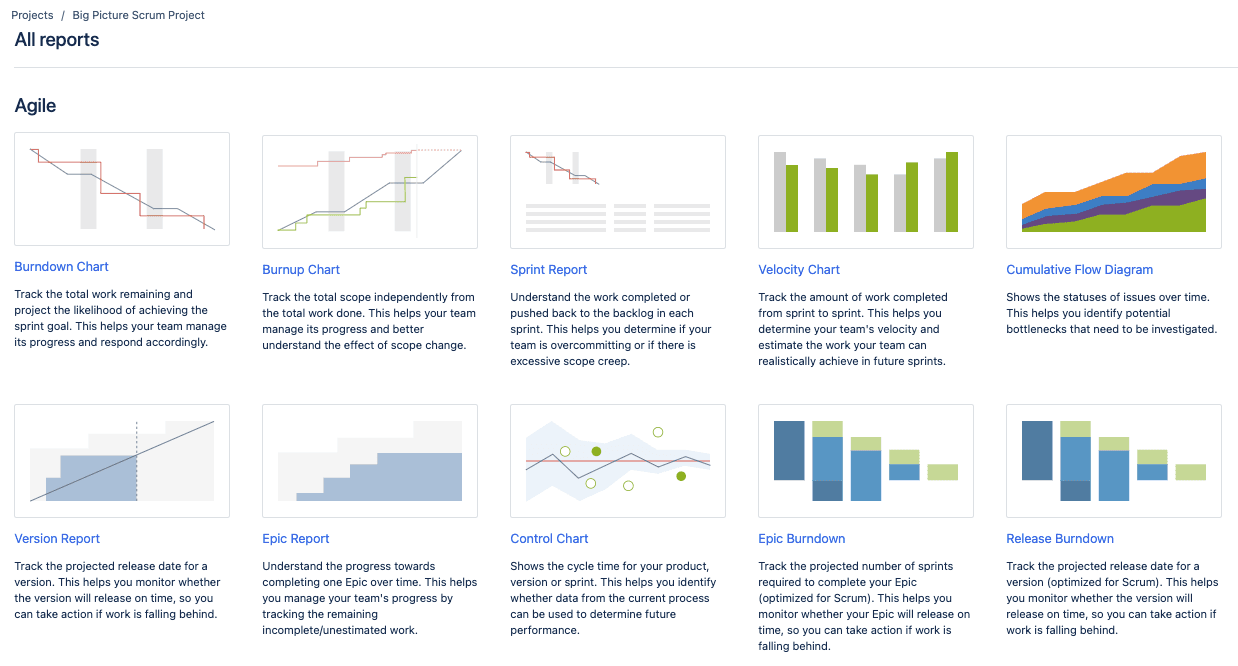The image size is (1238, 666).
Task: Open the Release Burndown thumbnail image
Action: [x=1113, y=460]
